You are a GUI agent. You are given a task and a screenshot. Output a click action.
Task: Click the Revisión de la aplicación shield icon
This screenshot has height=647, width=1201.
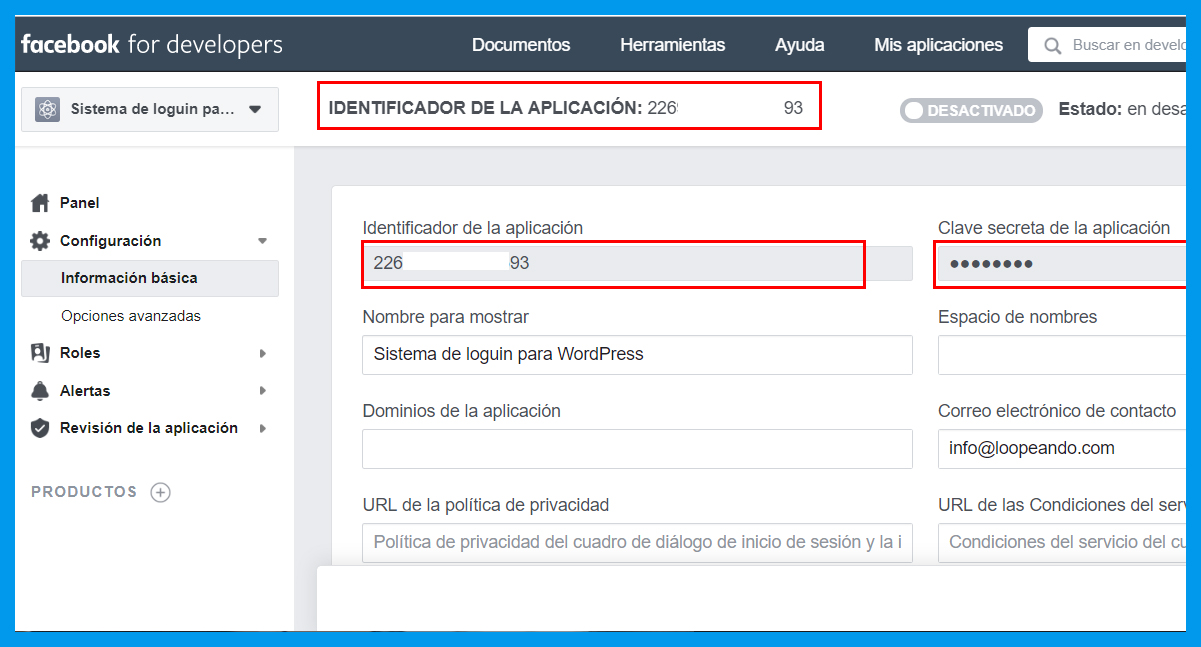coord(40,428)
